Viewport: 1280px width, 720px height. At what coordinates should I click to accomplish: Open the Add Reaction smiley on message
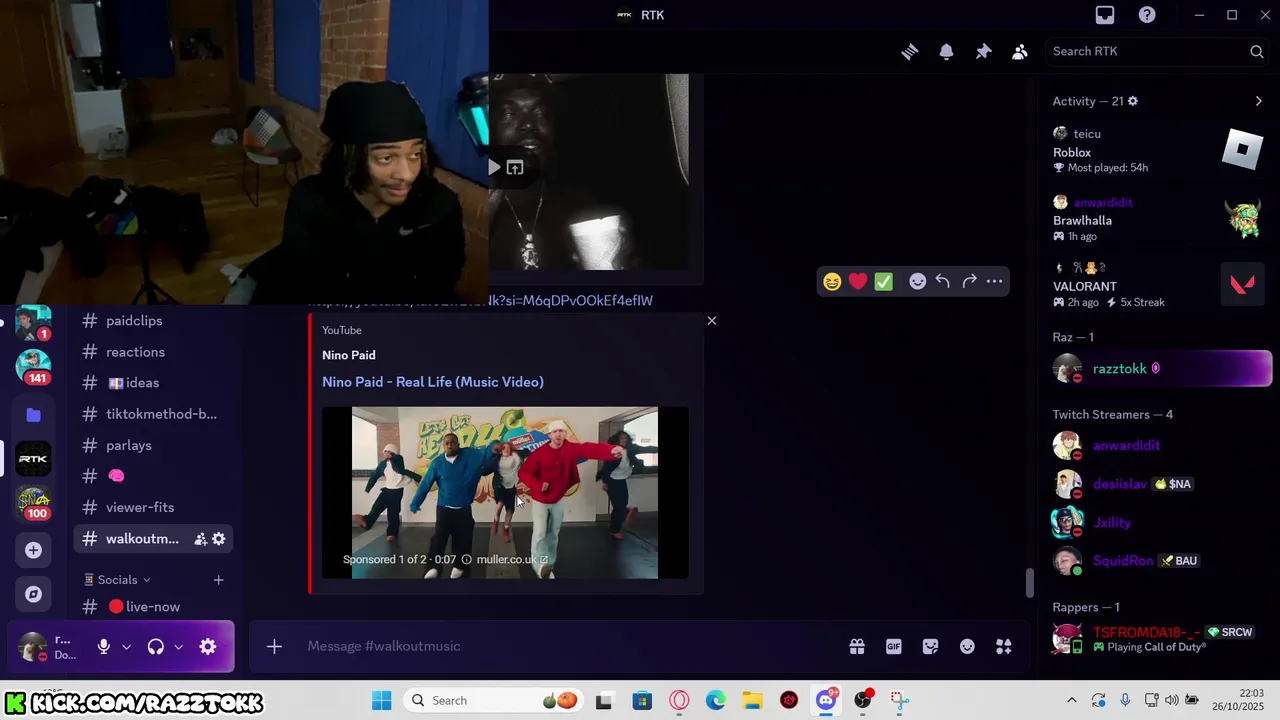tap(917, 282)
